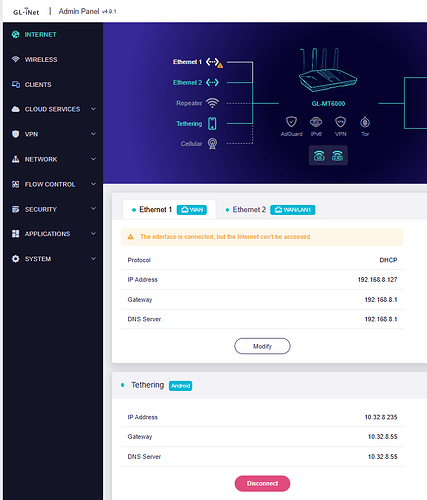
Task: Click the Tethering phone icon in diagram
Action: pos(212,124)
